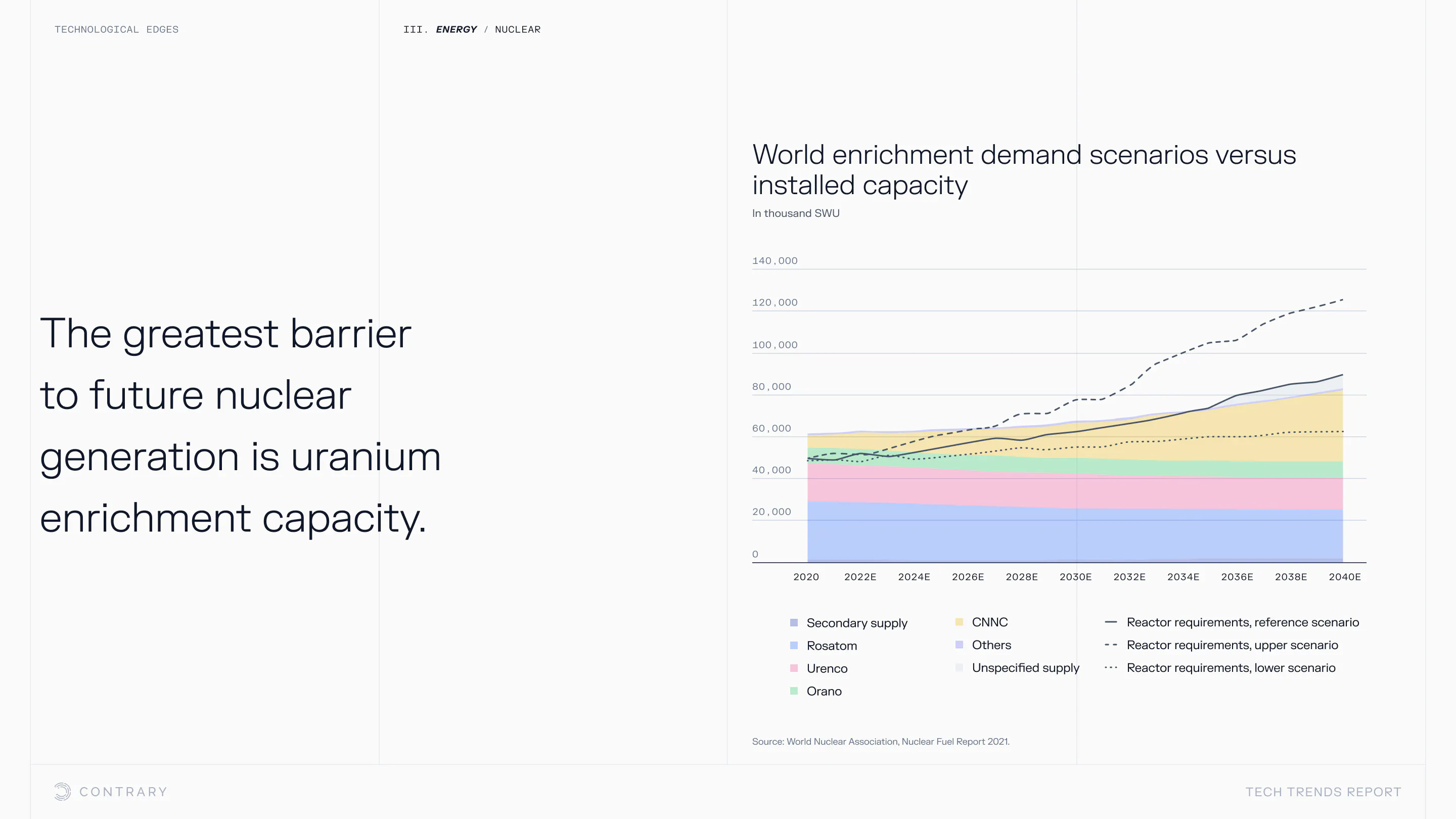This screenshot has width=1456, height=819.
Task: Click the Others lavender legend swatch
Action: click(x=959, y=645)
